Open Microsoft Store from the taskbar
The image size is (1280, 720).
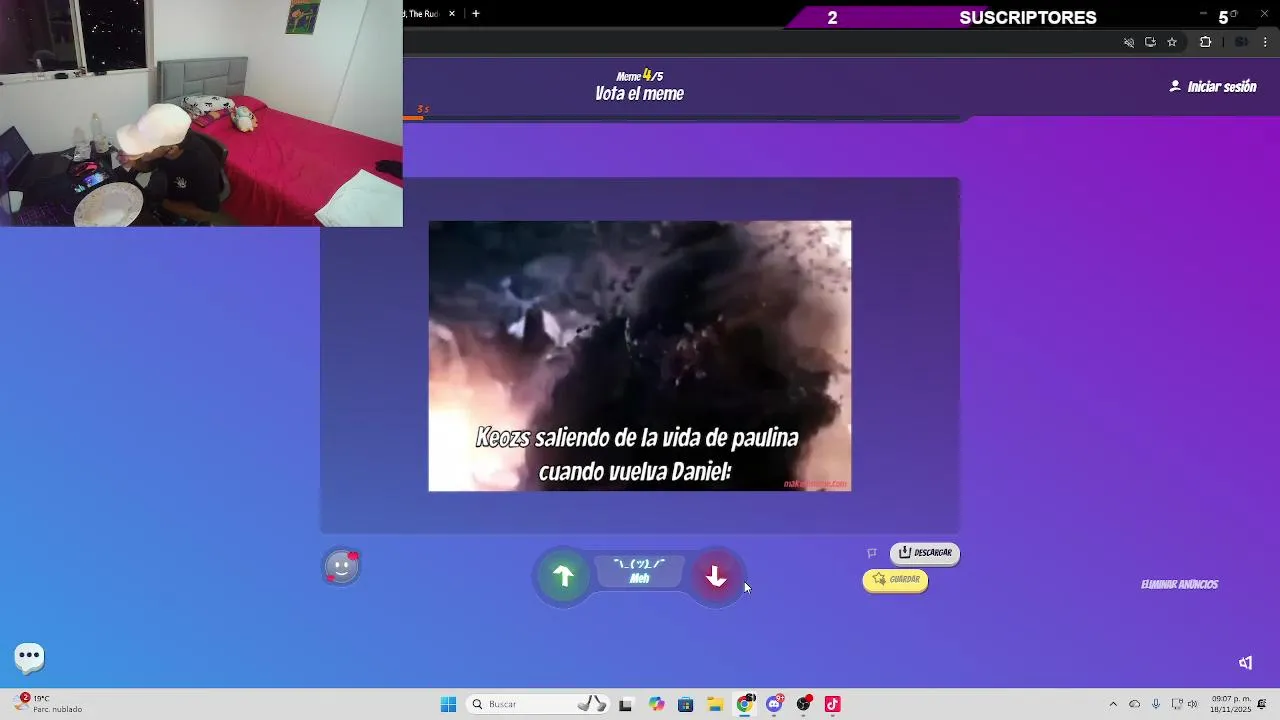[x=685, y=704]
